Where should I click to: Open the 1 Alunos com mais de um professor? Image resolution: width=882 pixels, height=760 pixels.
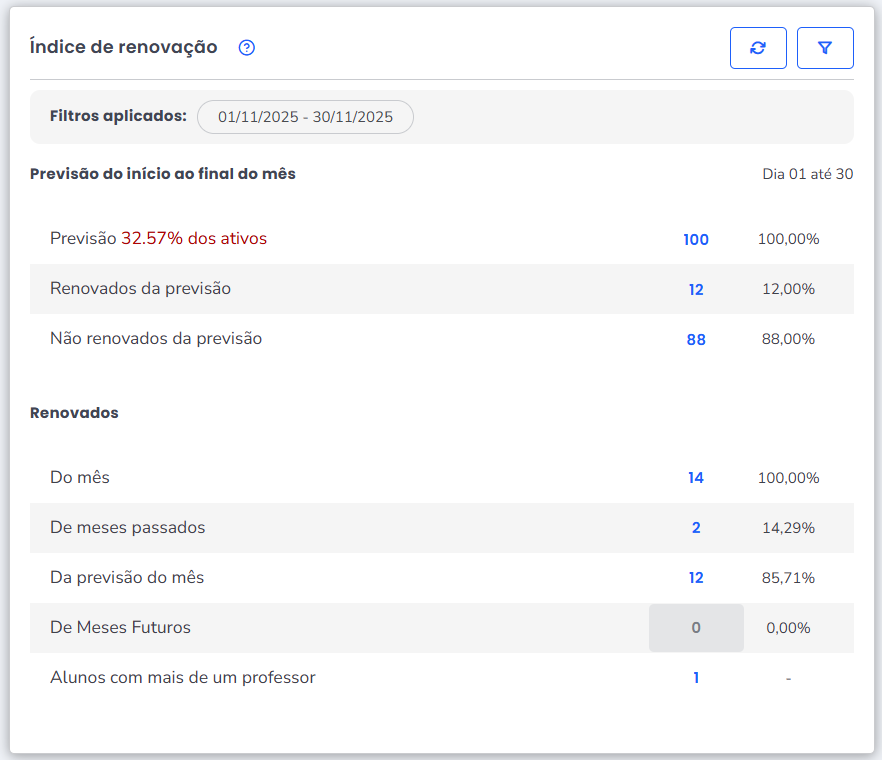696,678
